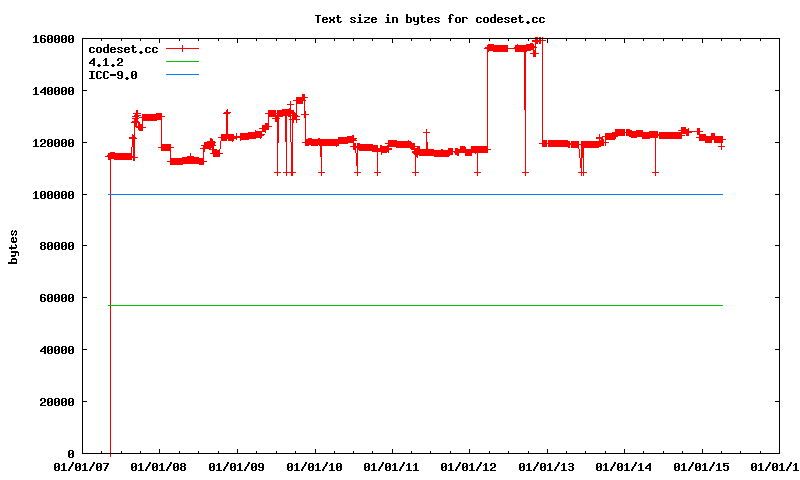Image resolution: width=800 pixels, height=480 pixels.
Task: Select the 01/01/10 x-axis date label
Action: [314, 466]
